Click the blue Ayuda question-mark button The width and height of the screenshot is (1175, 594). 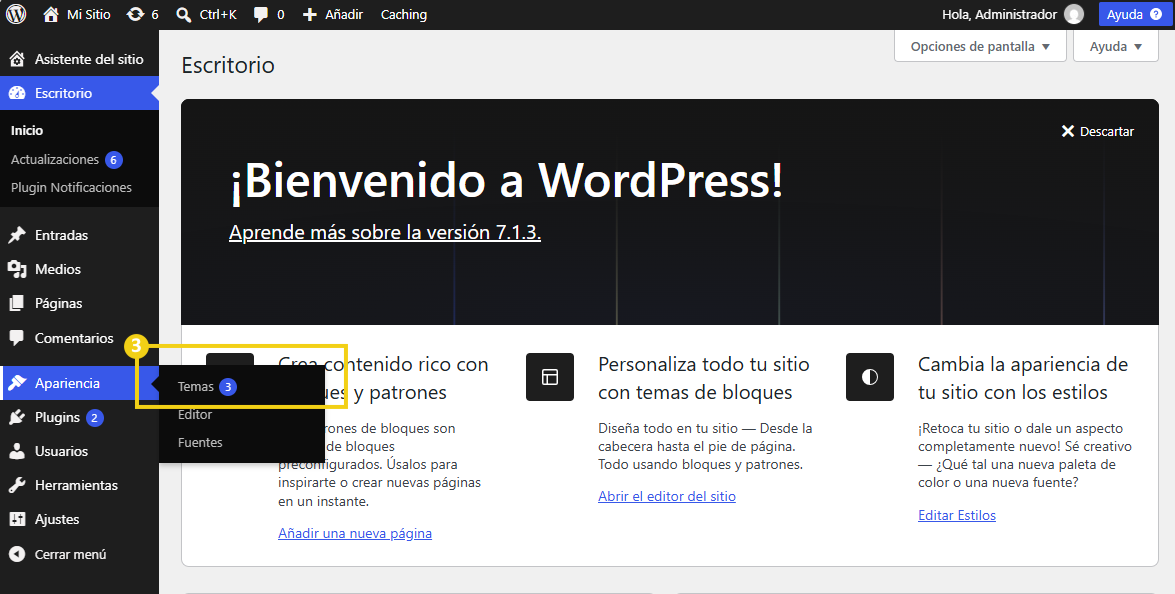1135,14
